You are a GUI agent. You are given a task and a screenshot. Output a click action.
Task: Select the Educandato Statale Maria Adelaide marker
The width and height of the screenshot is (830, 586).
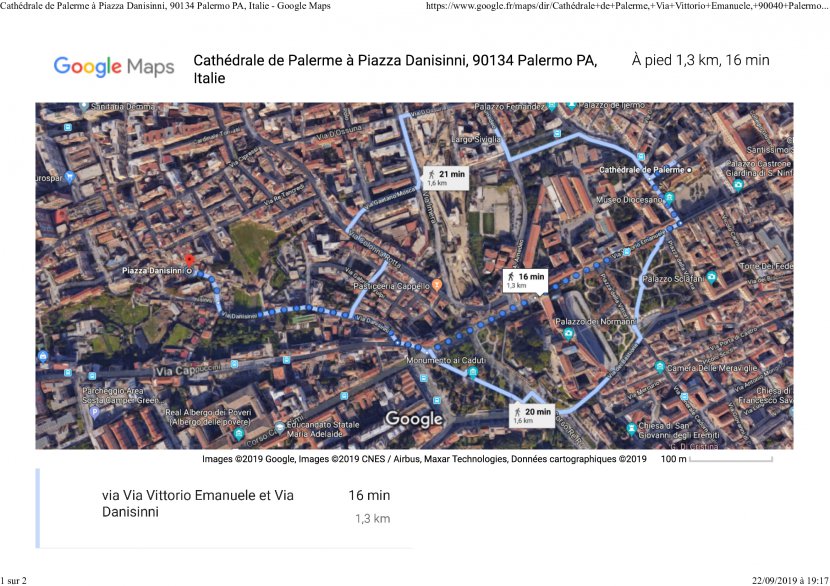click(279, 427)
